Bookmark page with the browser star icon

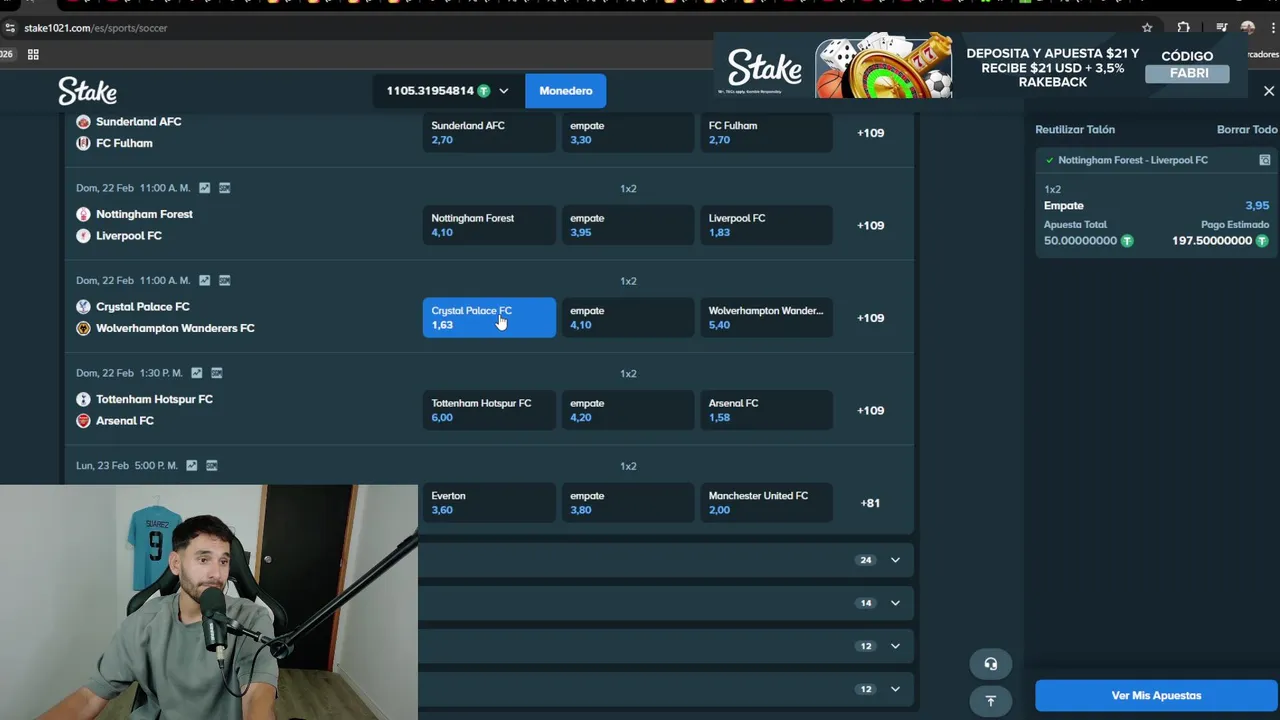[1147, 28]
